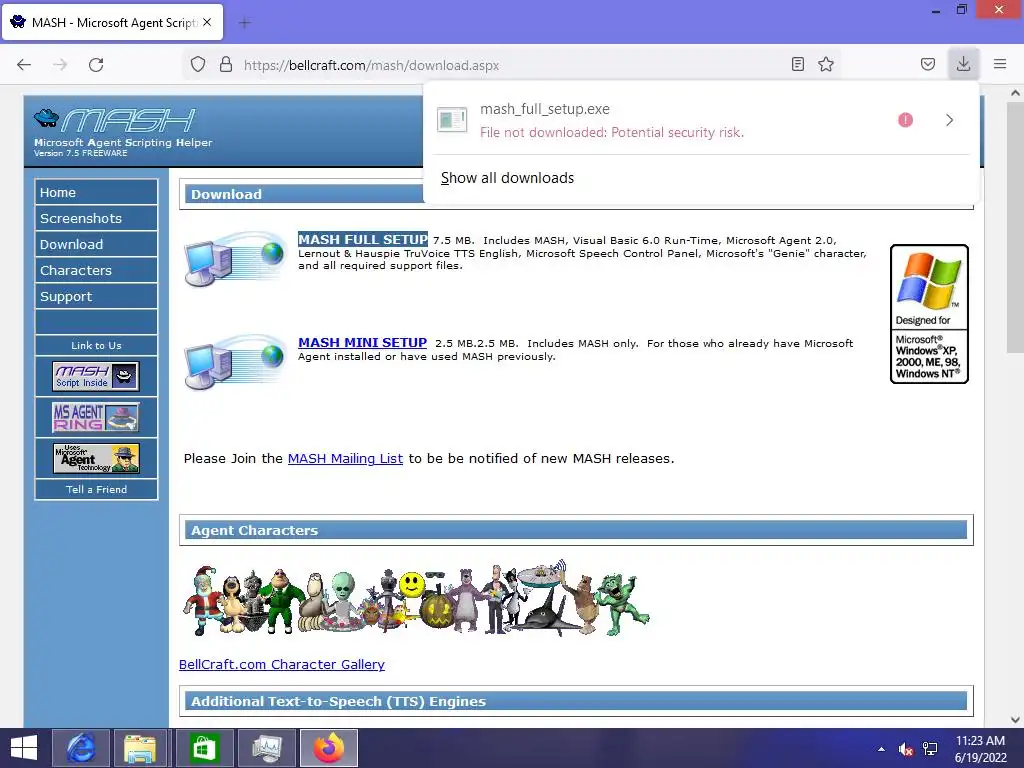Image resolution: width=1024 pixels, height=768 pixels.
Task: Launch Internet Explorer from taskbar
Action: tap(80, 748)
